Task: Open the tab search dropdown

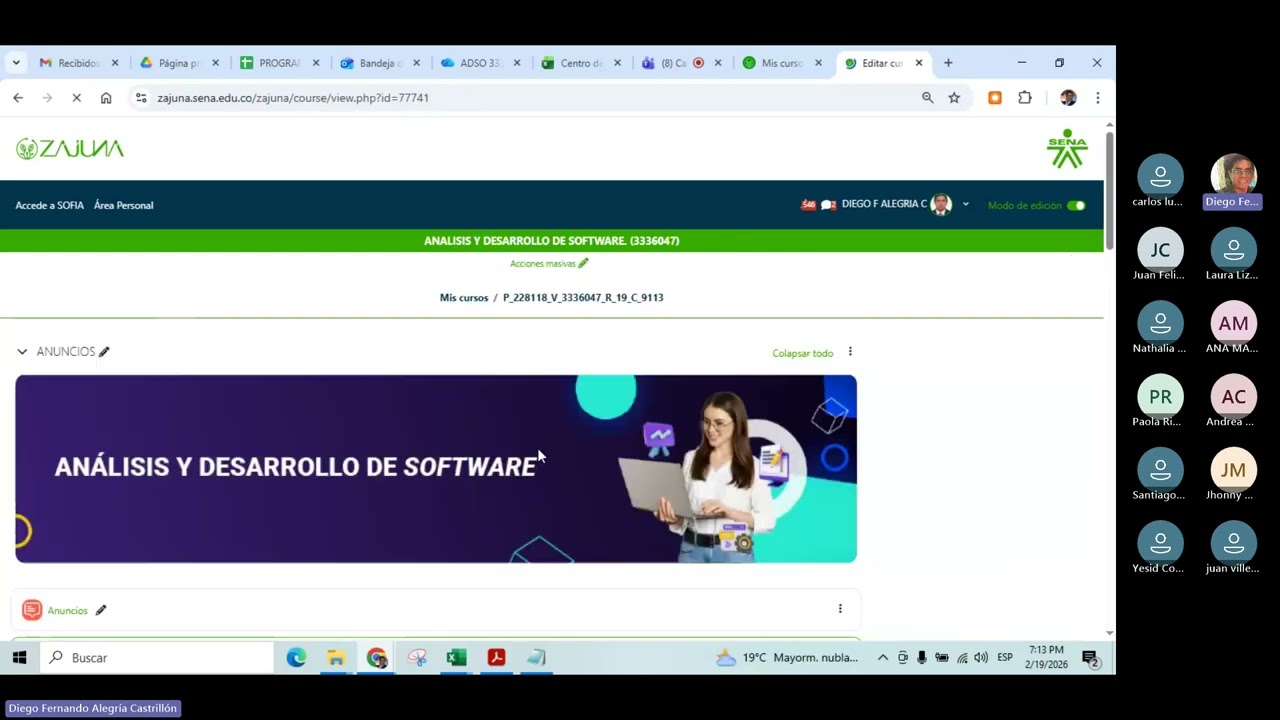Action: tap(16, 63)
